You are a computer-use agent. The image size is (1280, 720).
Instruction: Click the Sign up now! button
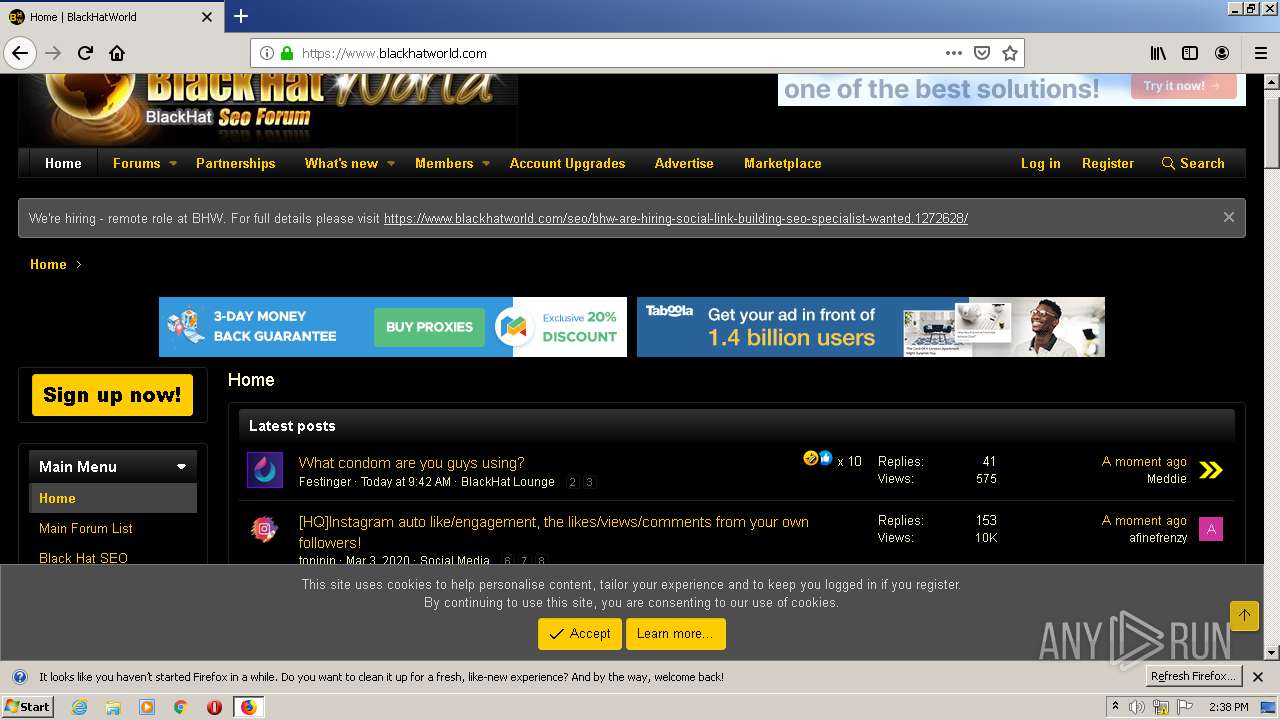[x=112, y=395]
